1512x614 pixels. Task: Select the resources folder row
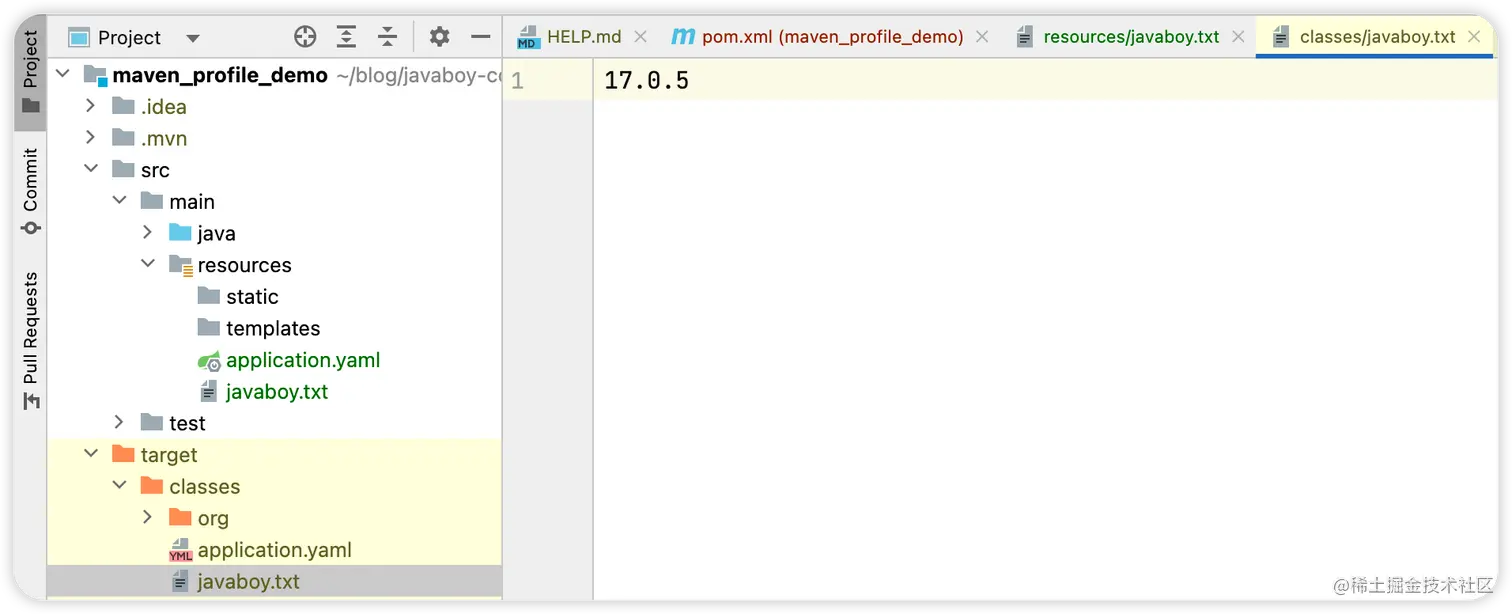[x=274, y=265]
